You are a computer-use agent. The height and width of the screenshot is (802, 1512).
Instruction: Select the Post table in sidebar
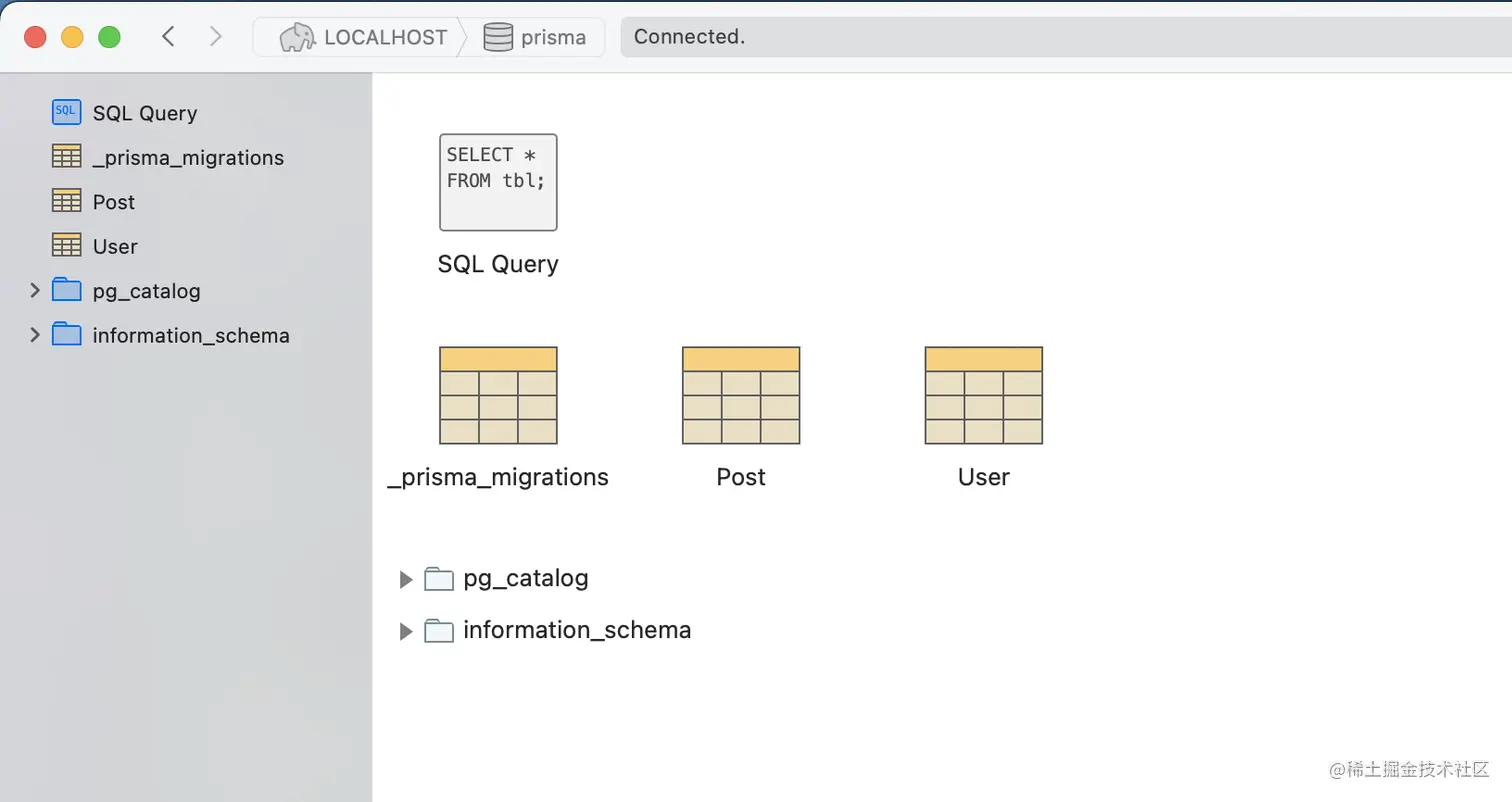113,202
